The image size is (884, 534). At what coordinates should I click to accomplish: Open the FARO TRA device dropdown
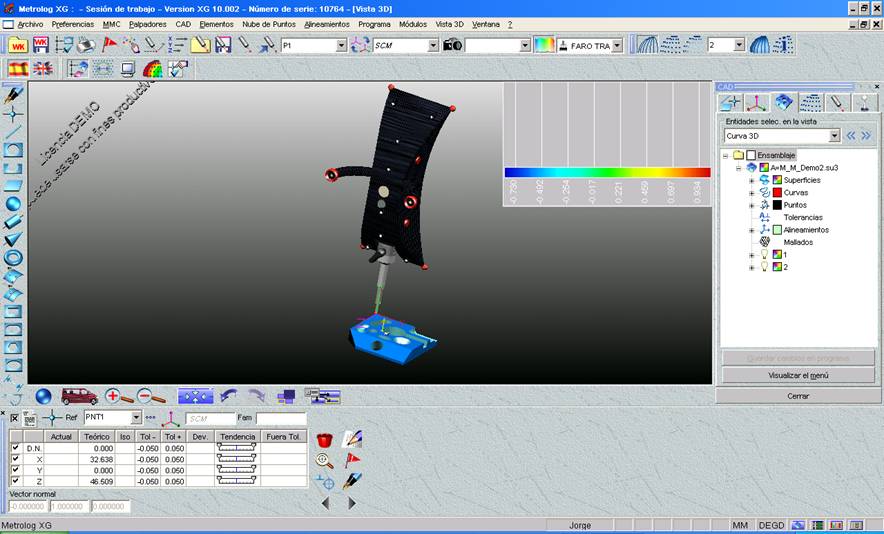coord(617,46)
